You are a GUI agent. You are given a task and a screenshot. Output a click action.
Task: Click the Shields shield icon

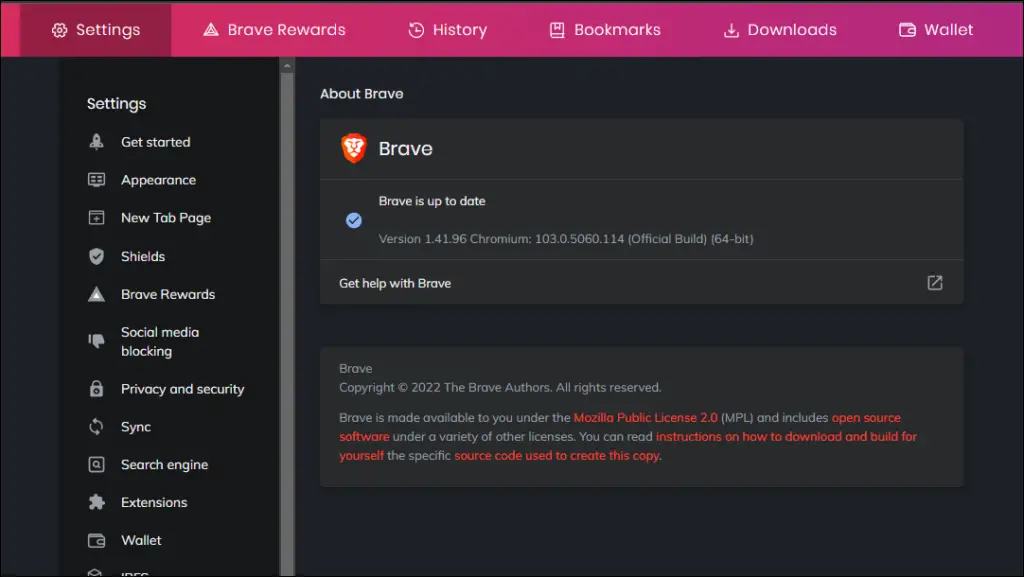pos(96,256)
